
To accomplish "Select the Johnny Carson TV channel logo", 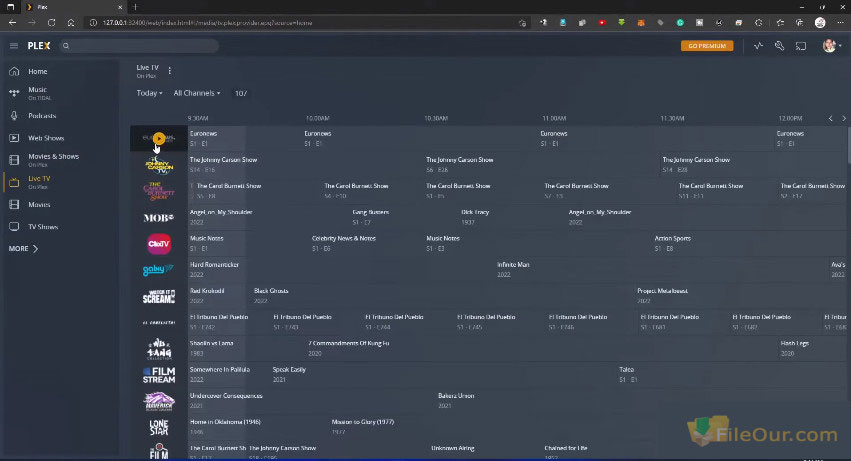I will coord(158,165).
